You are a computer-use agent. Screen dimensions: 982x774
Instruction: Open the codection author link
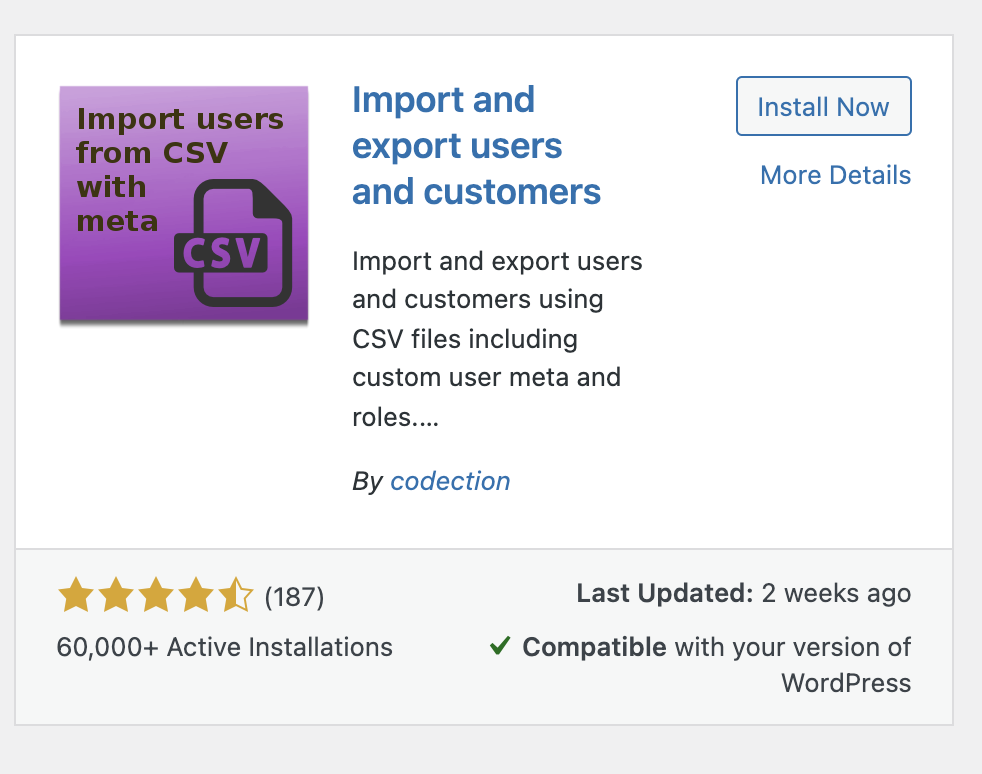click(x=450, y=481)
